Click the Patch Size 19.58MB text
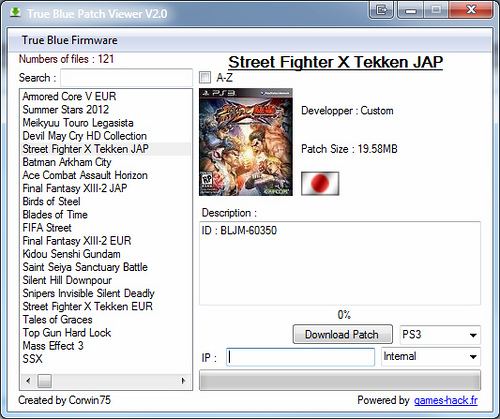The image size is (500, 419). [349, 149]
